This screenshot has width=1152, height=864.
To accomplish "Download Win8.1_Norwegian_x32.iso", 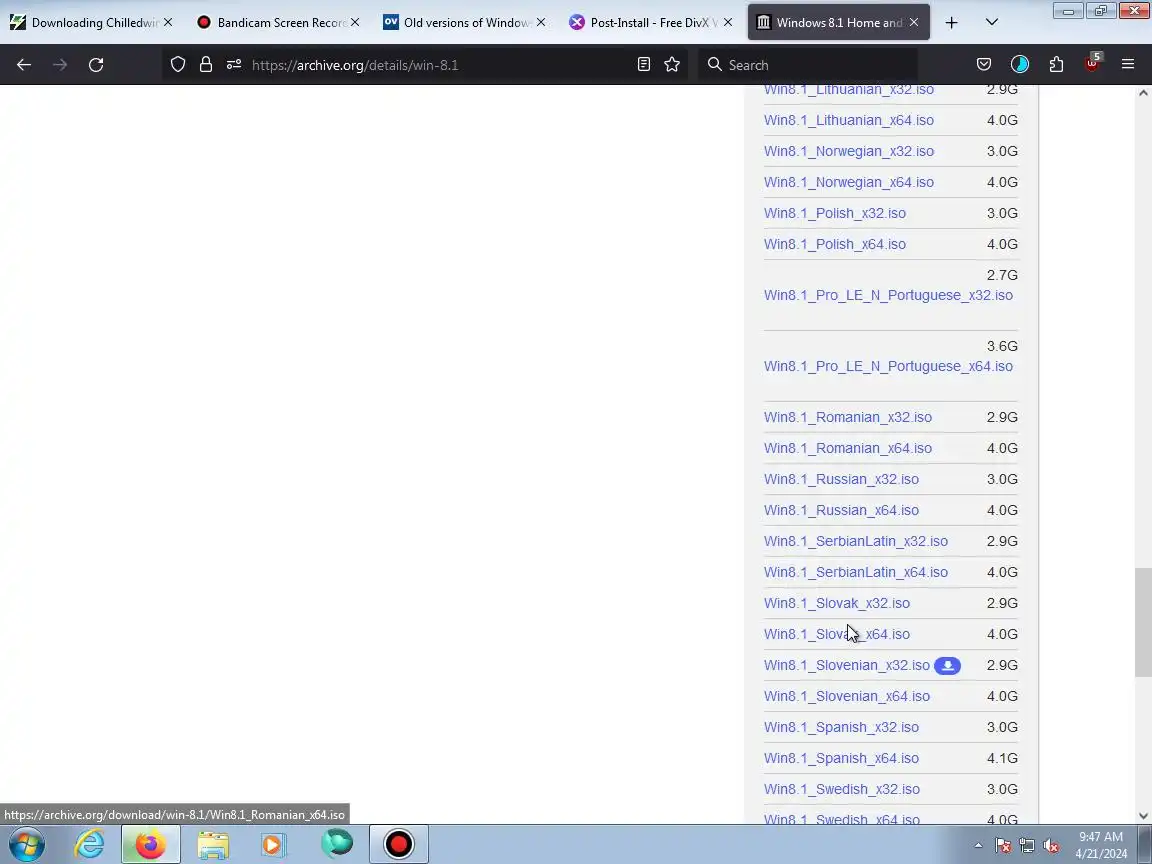I will [x=849, y=151].
